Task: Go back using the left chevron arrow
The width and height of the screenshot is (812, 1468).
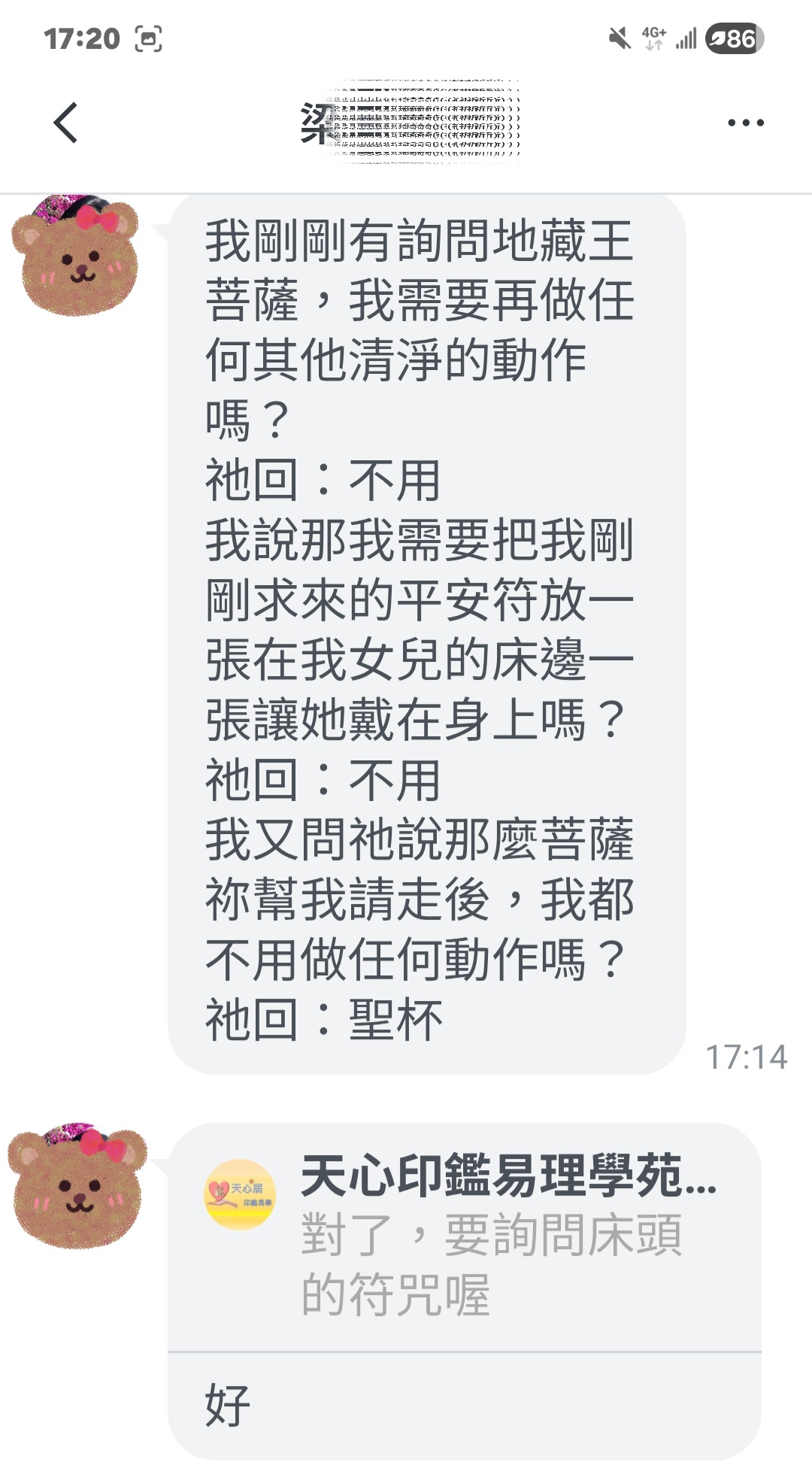Action: (x=66, y=123)
